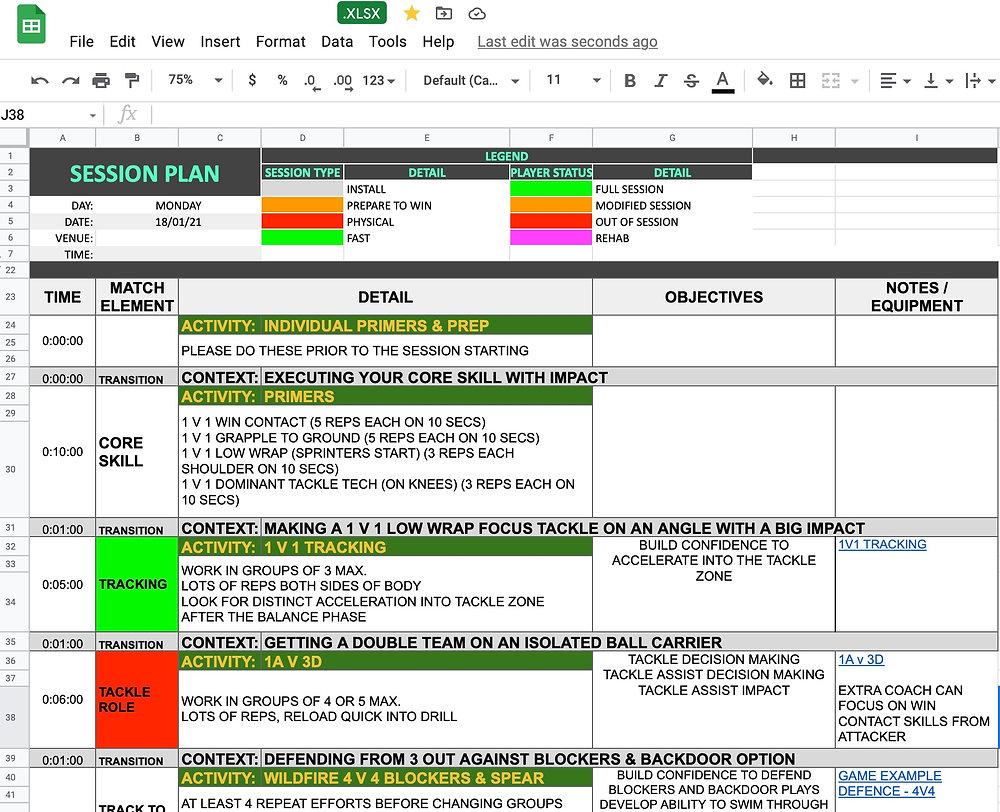Select column G header
1000x812 pixels.
click(672, 138)
